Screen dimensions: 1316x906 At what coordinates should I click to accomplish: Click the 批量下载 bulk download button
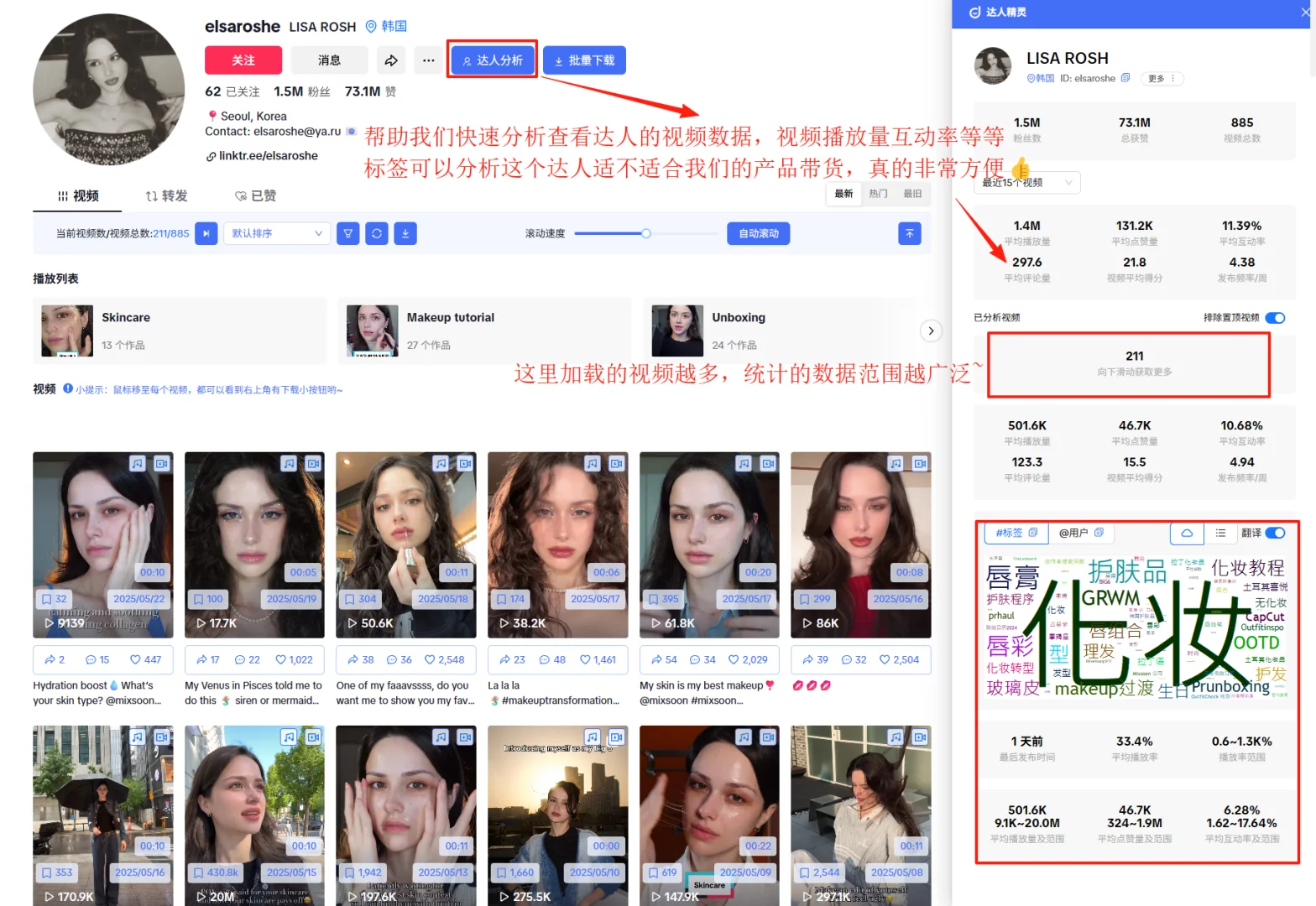click(584, 60)
